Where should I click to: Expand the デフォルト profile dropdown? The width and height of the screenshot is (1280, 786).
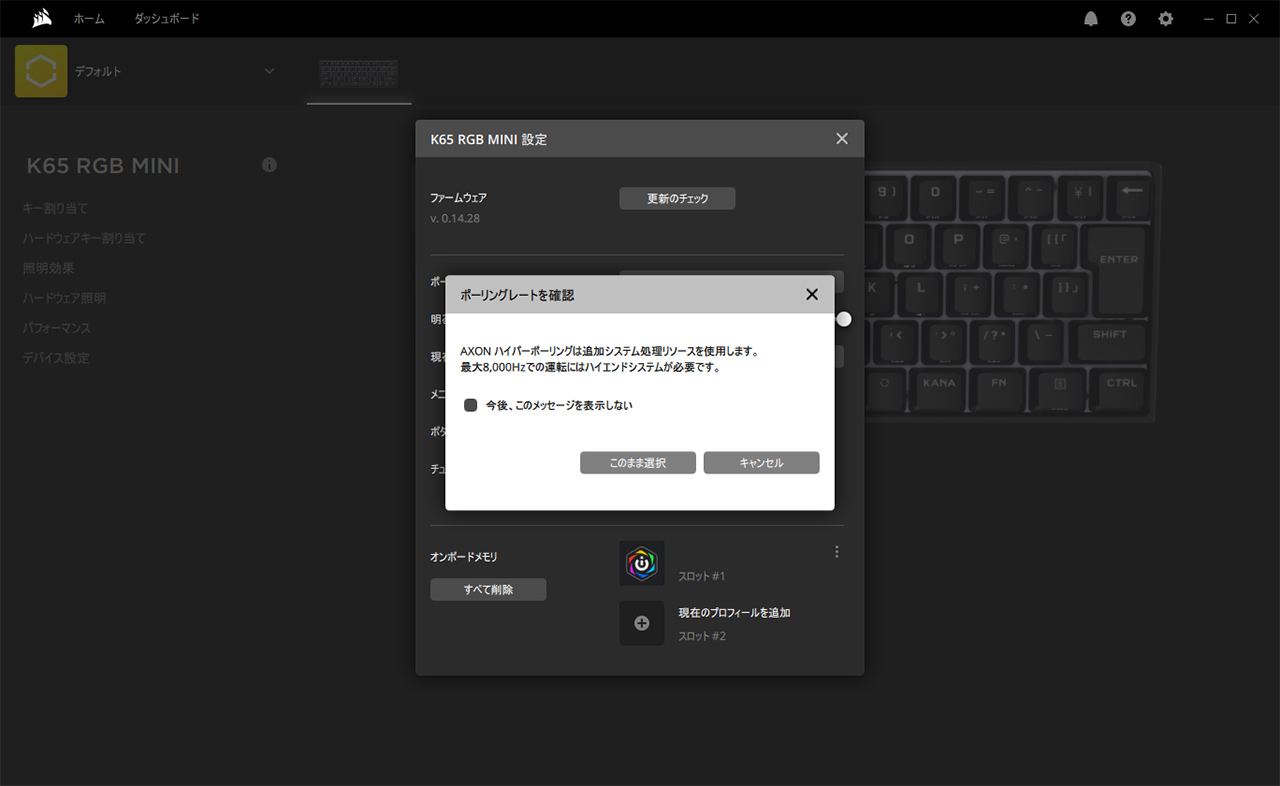(x=269, y=71)
